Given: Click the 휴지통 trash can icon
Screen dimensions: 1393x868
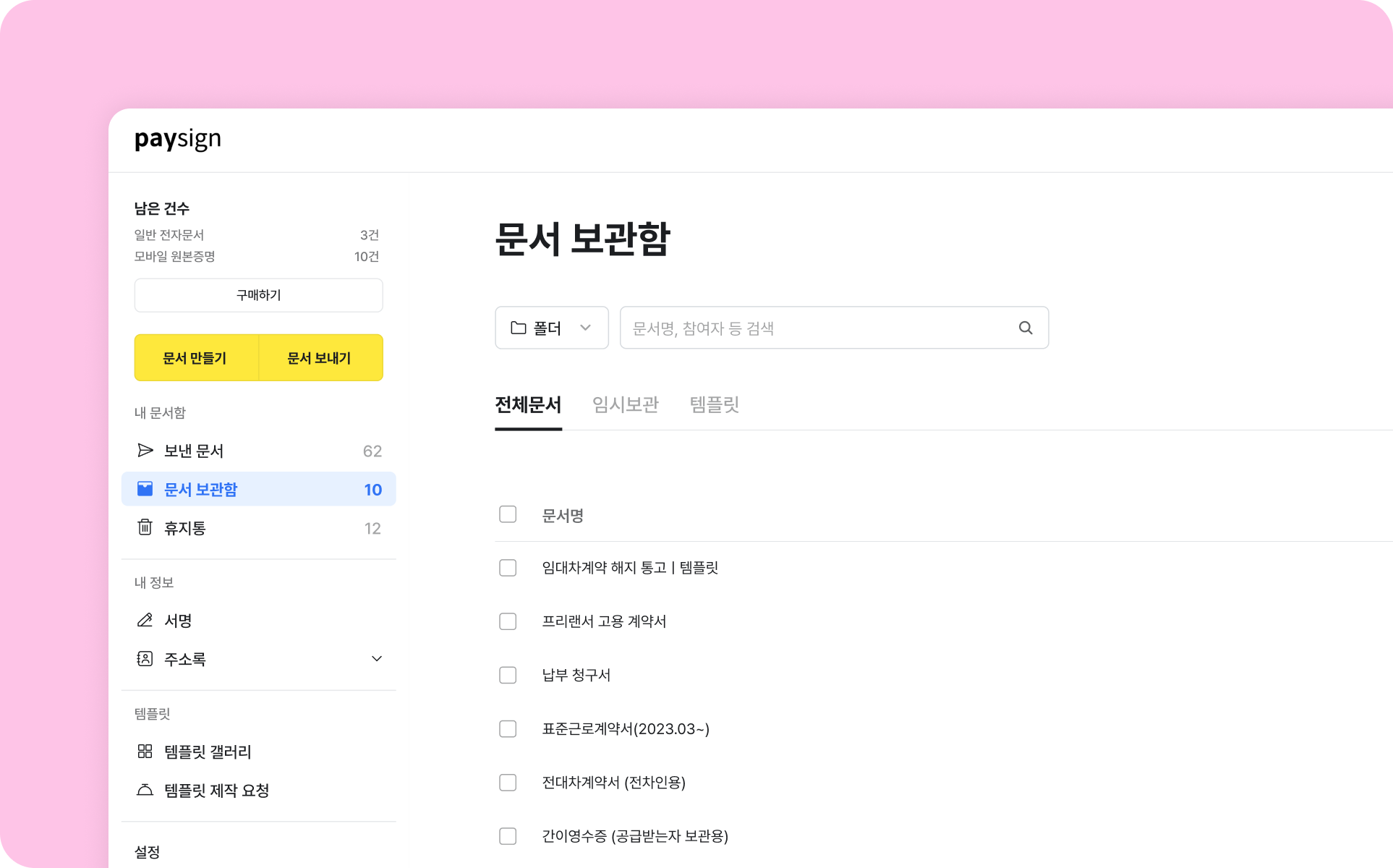Looking at the screenshot, I should point(145,527).
